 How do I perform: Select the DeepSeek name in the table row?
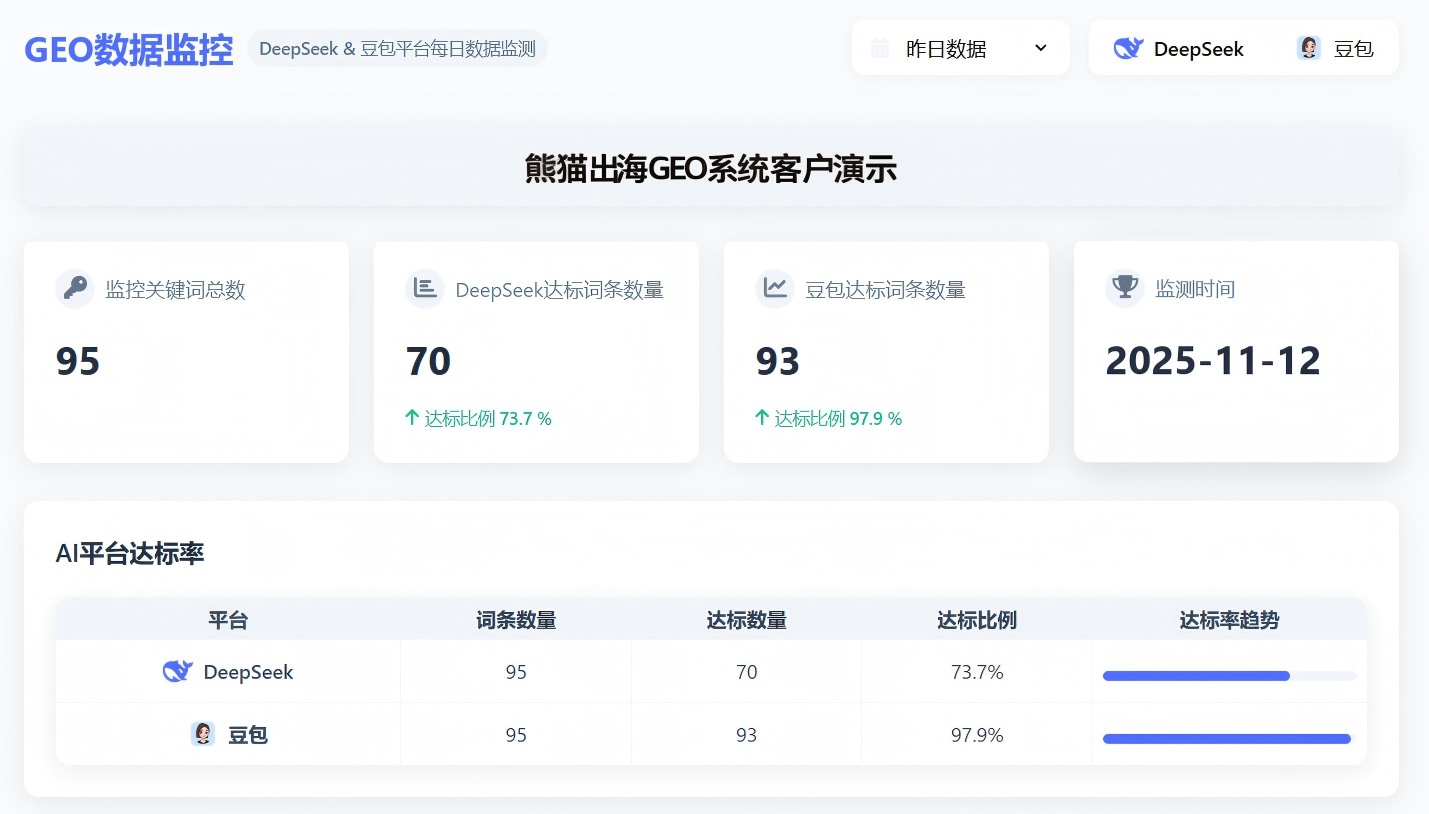click(x=248, y=672)
